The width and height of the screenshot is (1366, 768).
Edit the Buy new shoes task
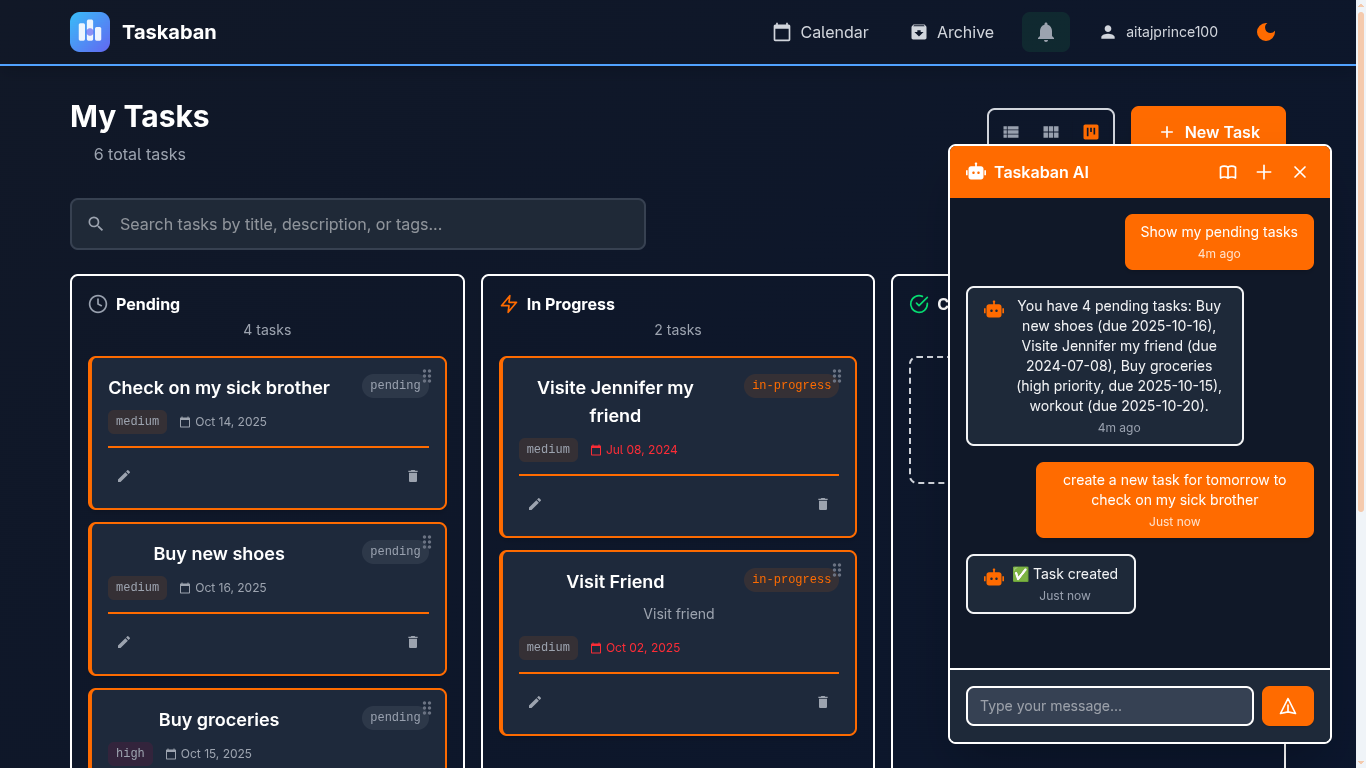[124, 642]
